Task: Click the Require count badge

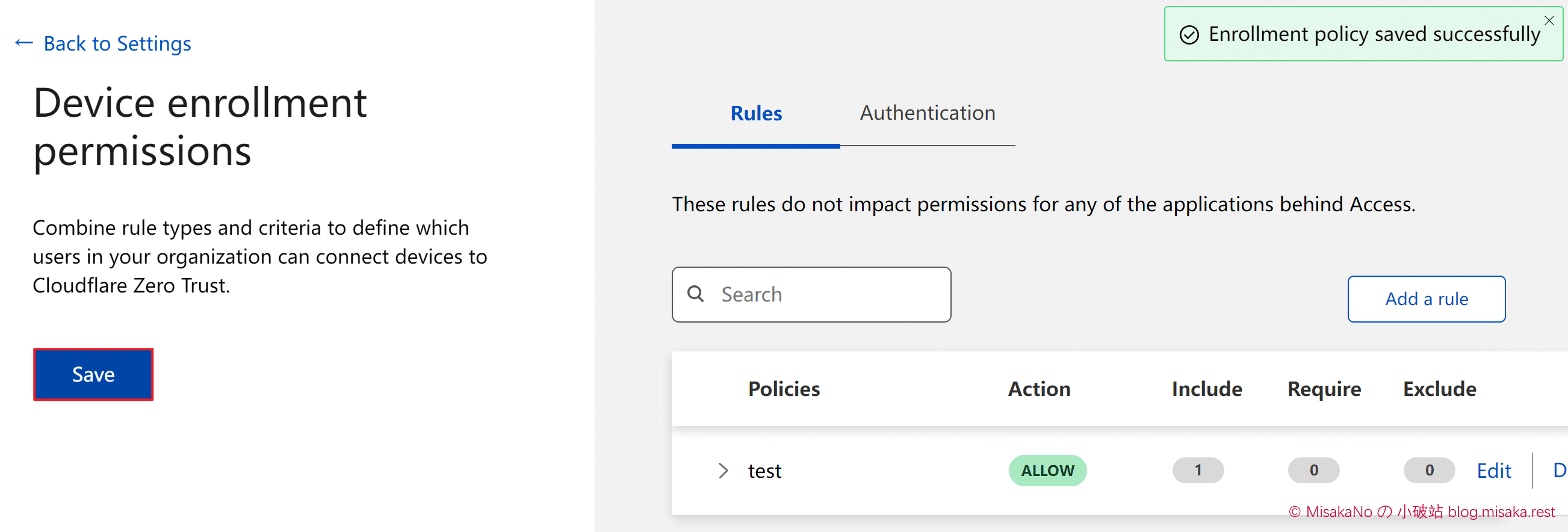Action: coord(1313,471)
